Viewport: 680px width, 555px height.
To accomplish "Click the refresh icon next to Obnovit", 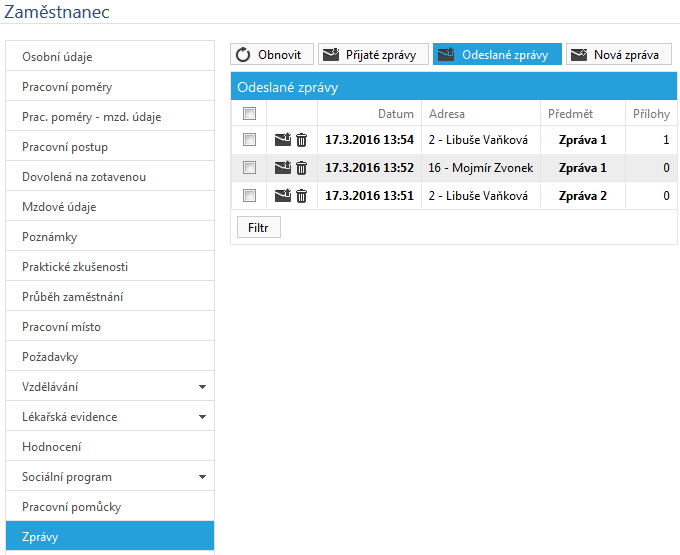I will (x=243, y=55).
